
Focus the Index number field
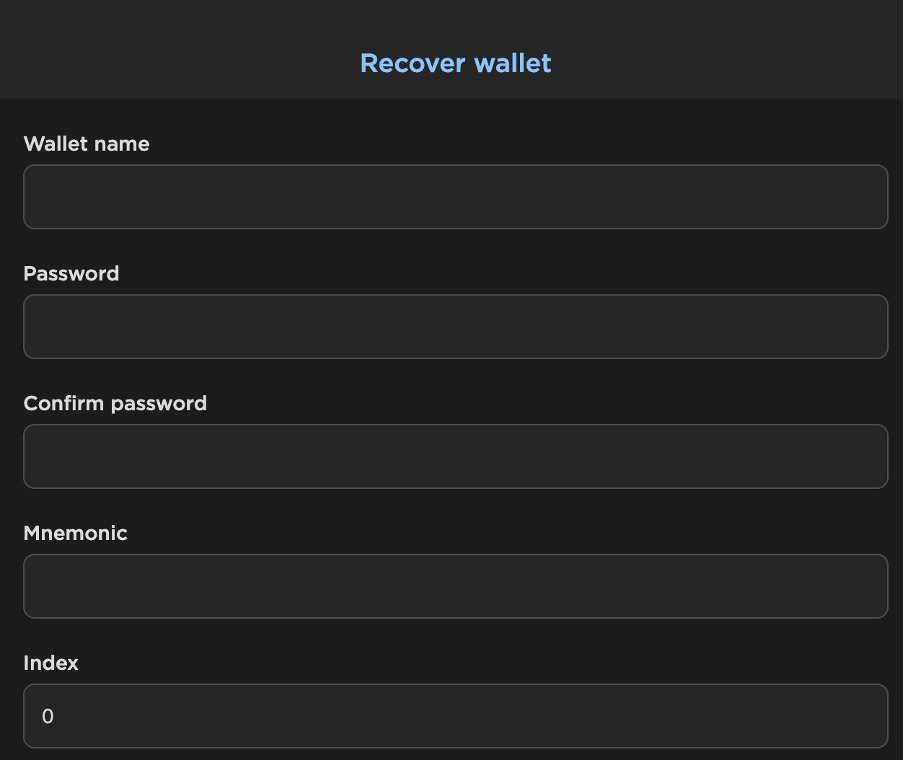pos(455,716)
